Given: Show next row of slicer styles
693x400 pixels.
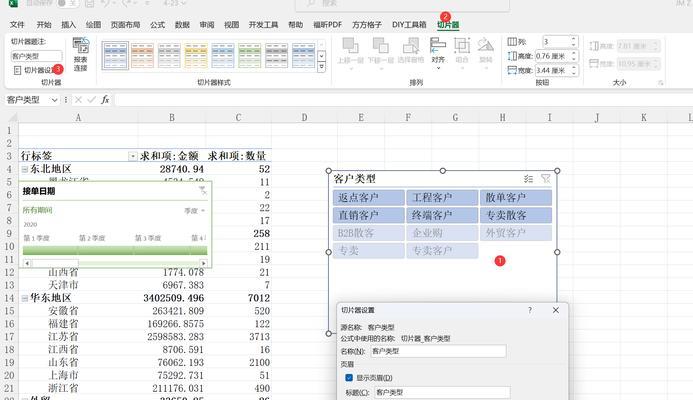Looking at the screenshot, I should 321,56.
